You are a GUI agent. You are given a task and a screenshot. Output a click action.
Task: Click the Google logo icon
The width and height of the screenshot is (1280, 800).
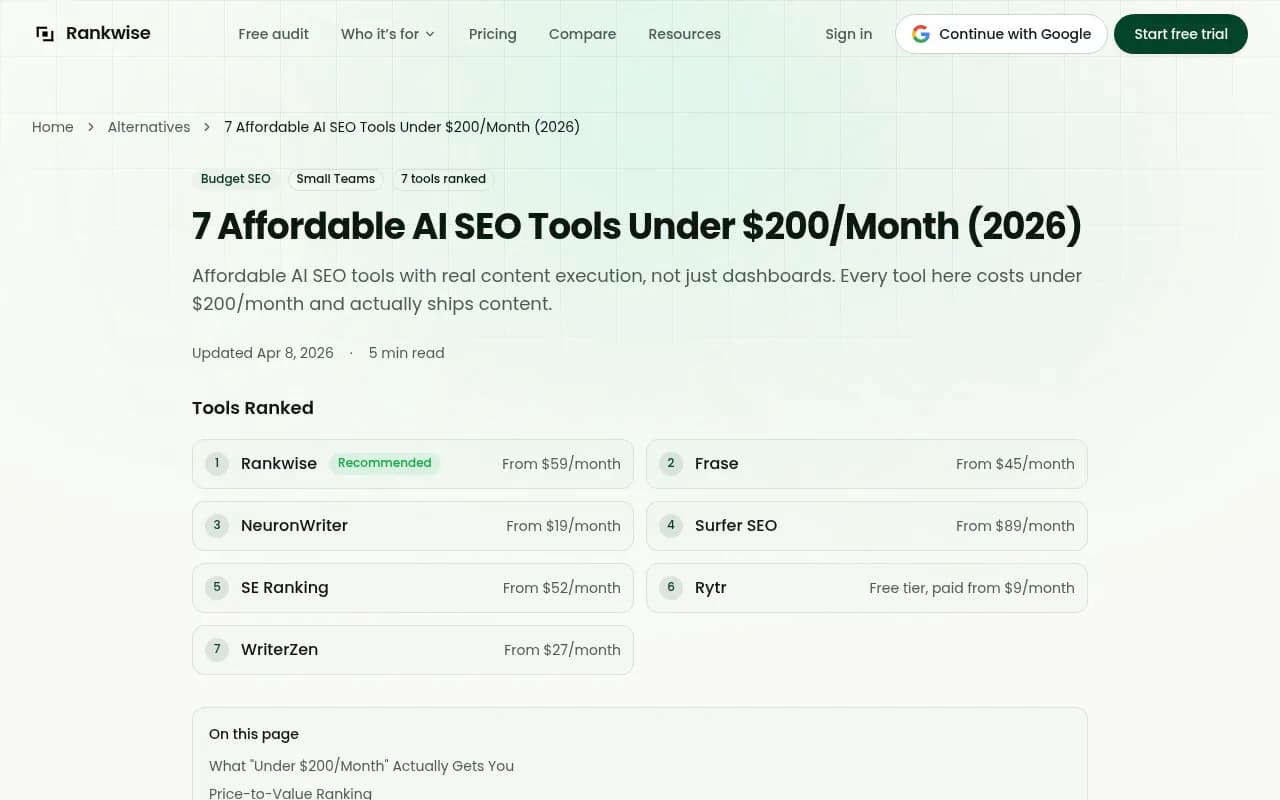point(921,34)
